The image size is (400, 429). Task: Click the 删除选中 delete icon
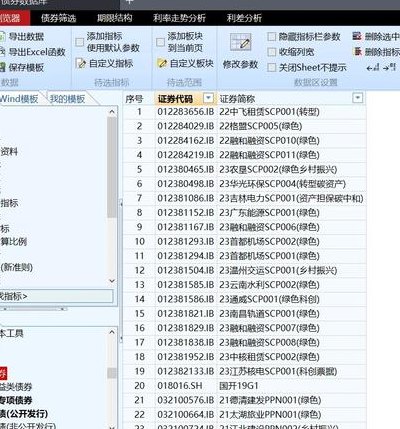pos(357,36)
